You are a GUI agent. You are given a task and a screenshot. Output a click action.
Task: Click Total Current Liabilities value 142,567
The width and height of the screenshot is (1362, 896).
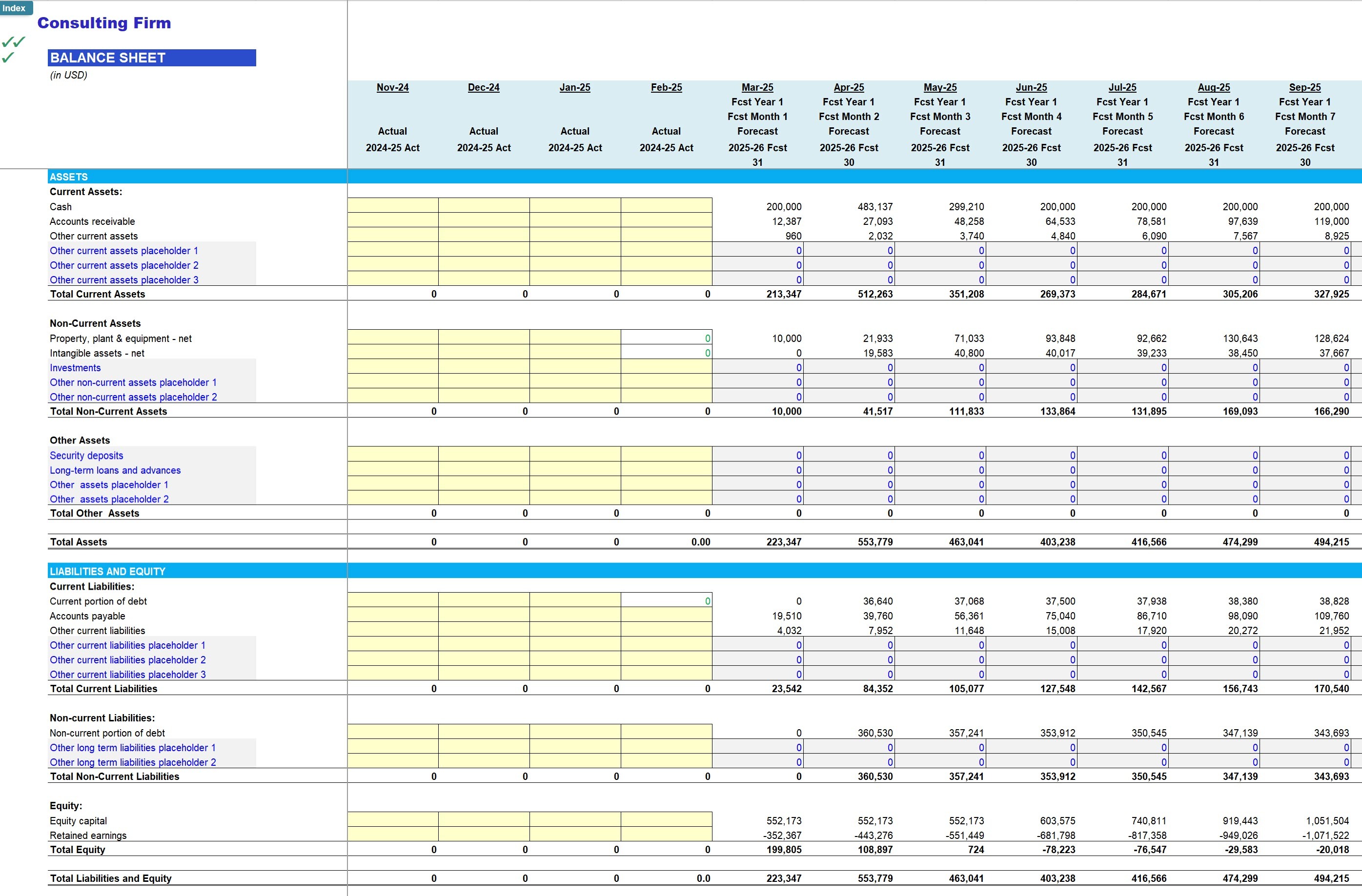pyautogui.click(x=1149, y=689)
